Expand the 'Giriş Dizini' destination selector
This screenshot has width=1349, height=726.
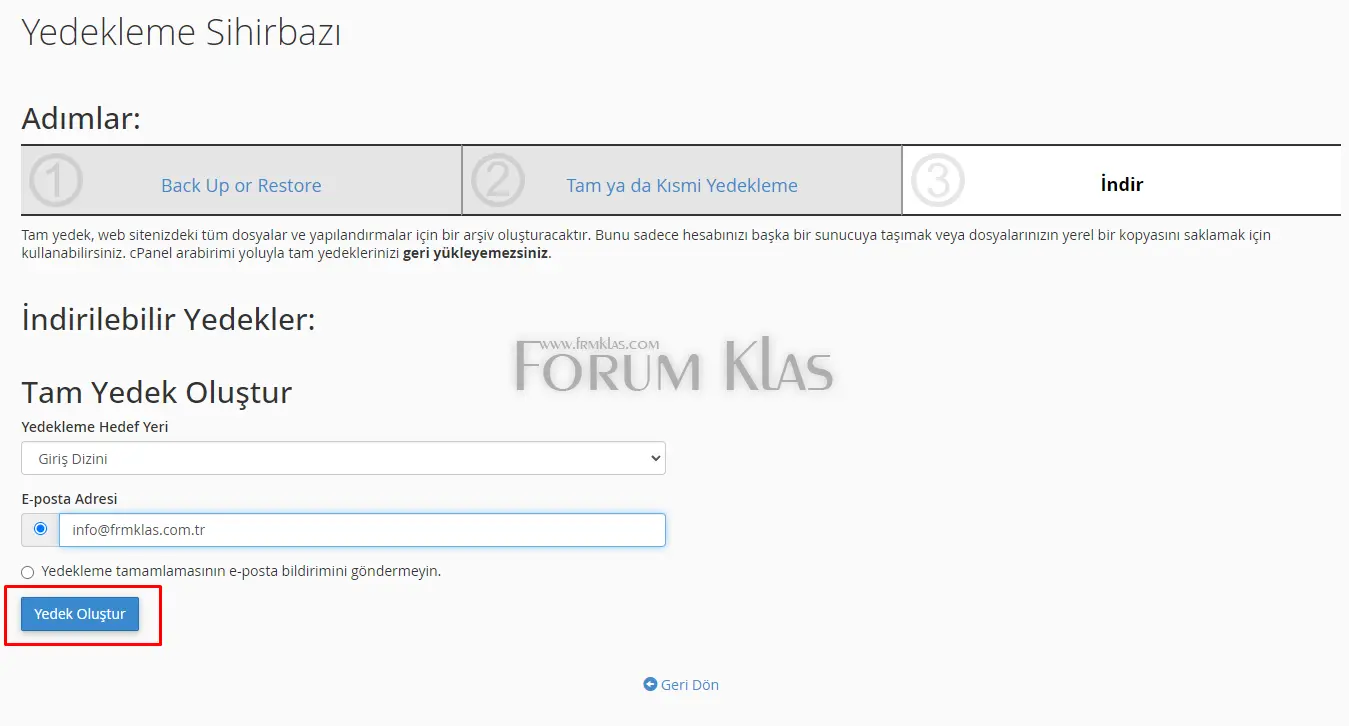(x=343, y=457)
